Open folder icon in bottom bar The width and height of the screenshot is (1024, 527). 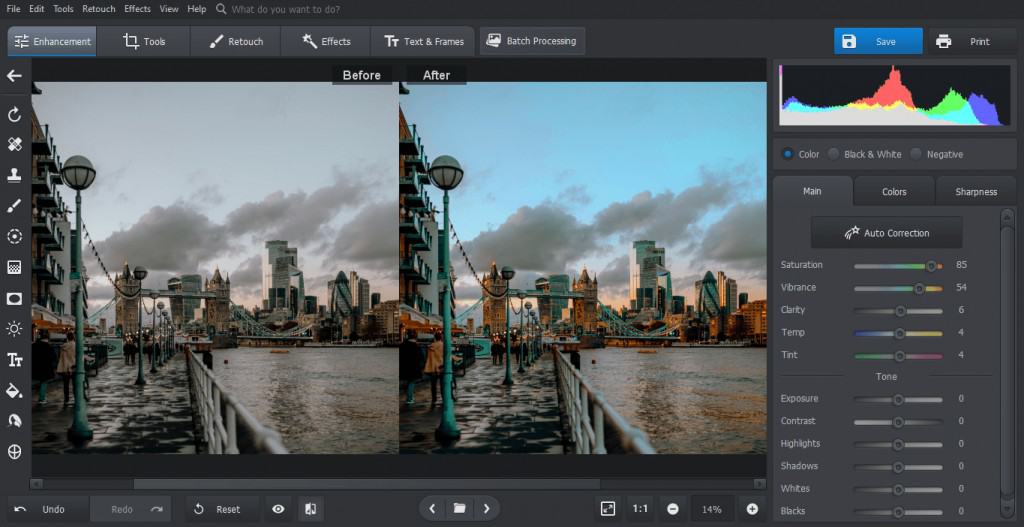point(459,509)
